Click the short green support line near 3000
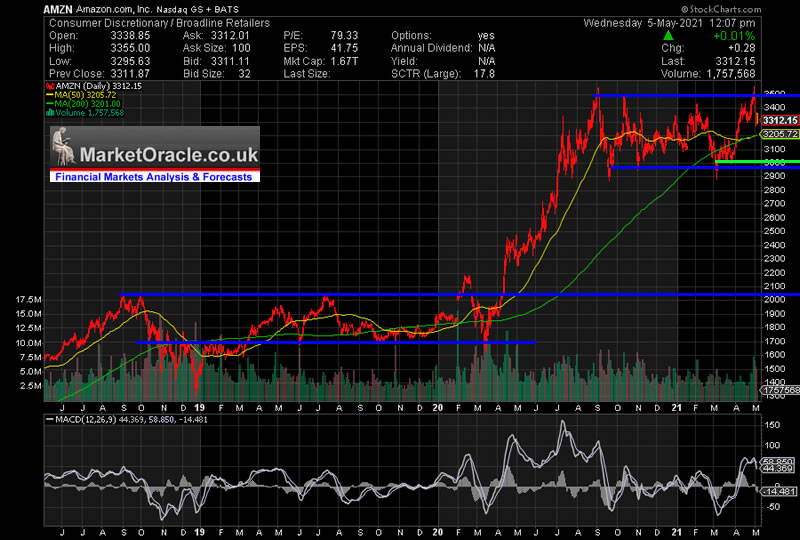Viewport: 800px width, 540px height. [748, 161]
